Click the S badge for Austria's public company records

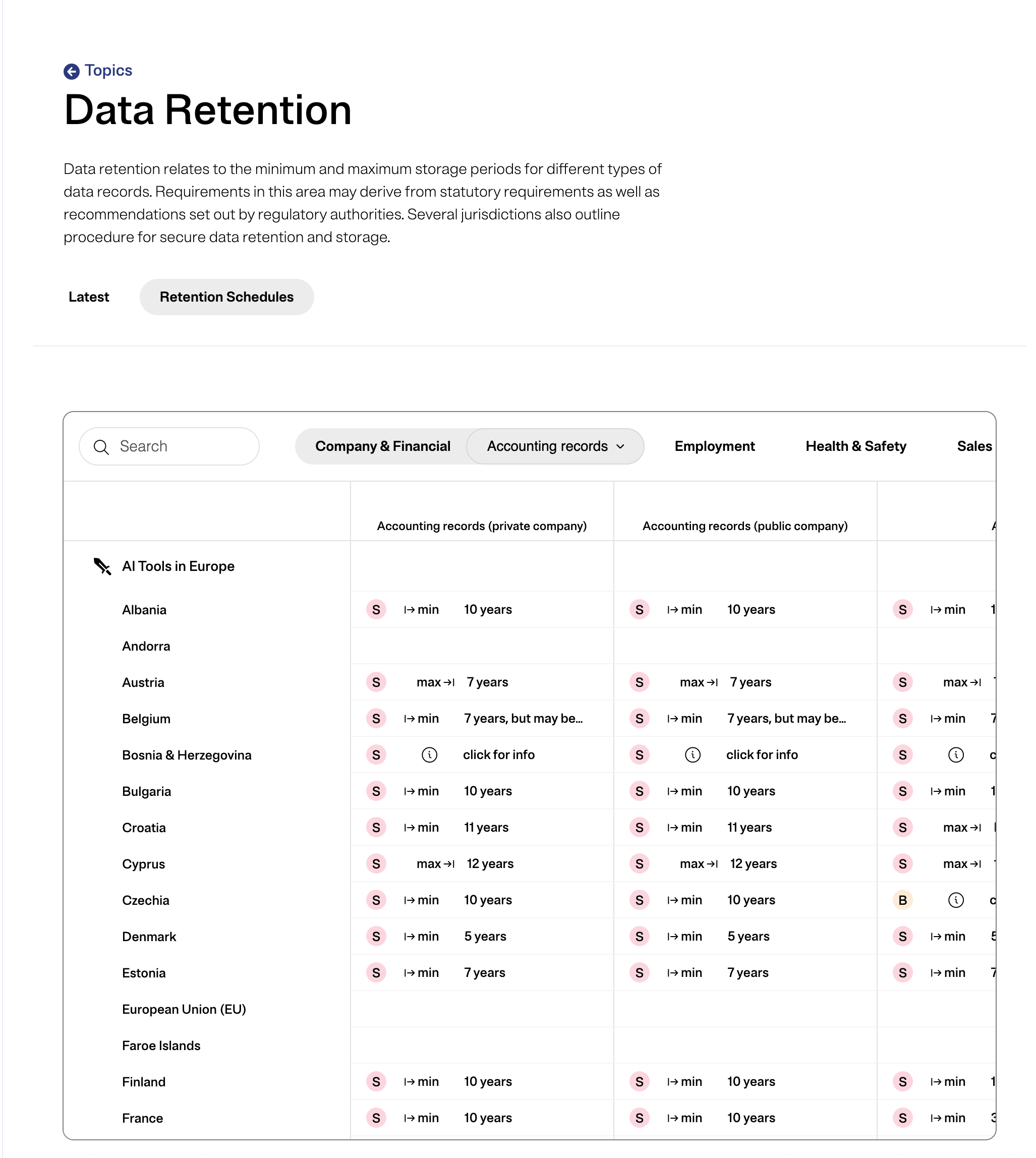tap(640, 681)
